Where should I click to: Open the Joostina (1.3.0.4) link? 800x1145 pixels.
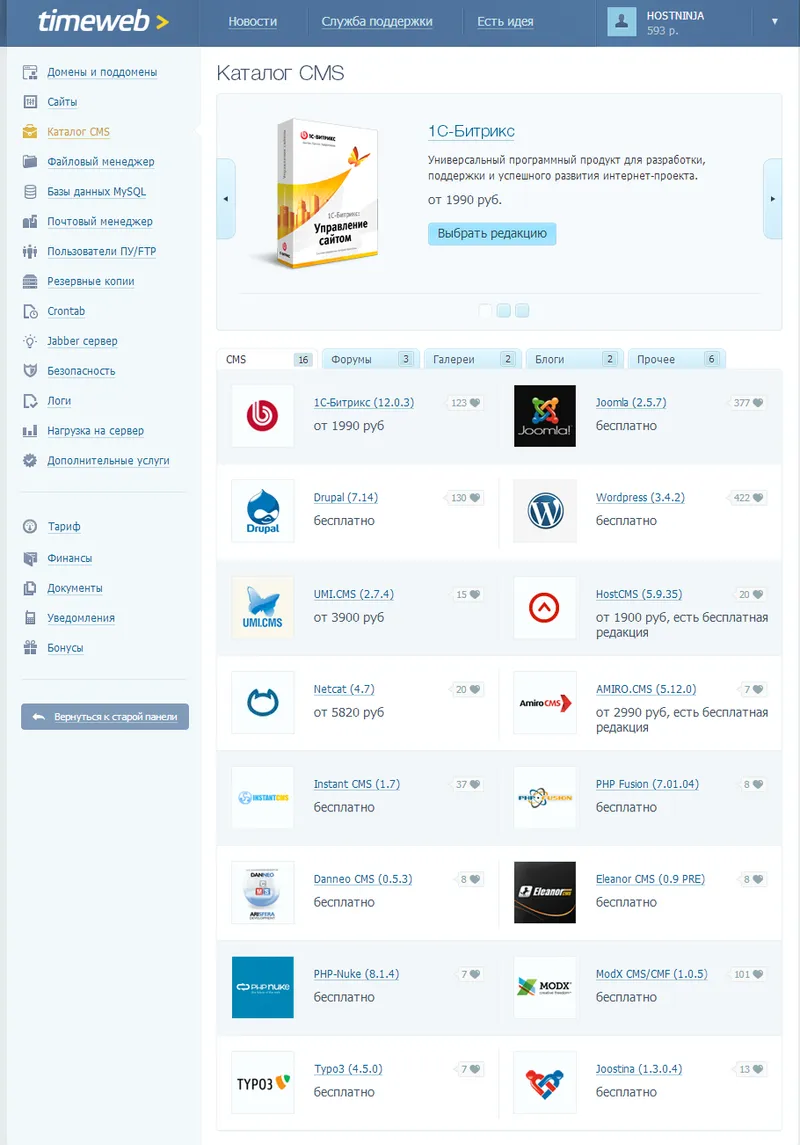click(x=639, y=1069)
